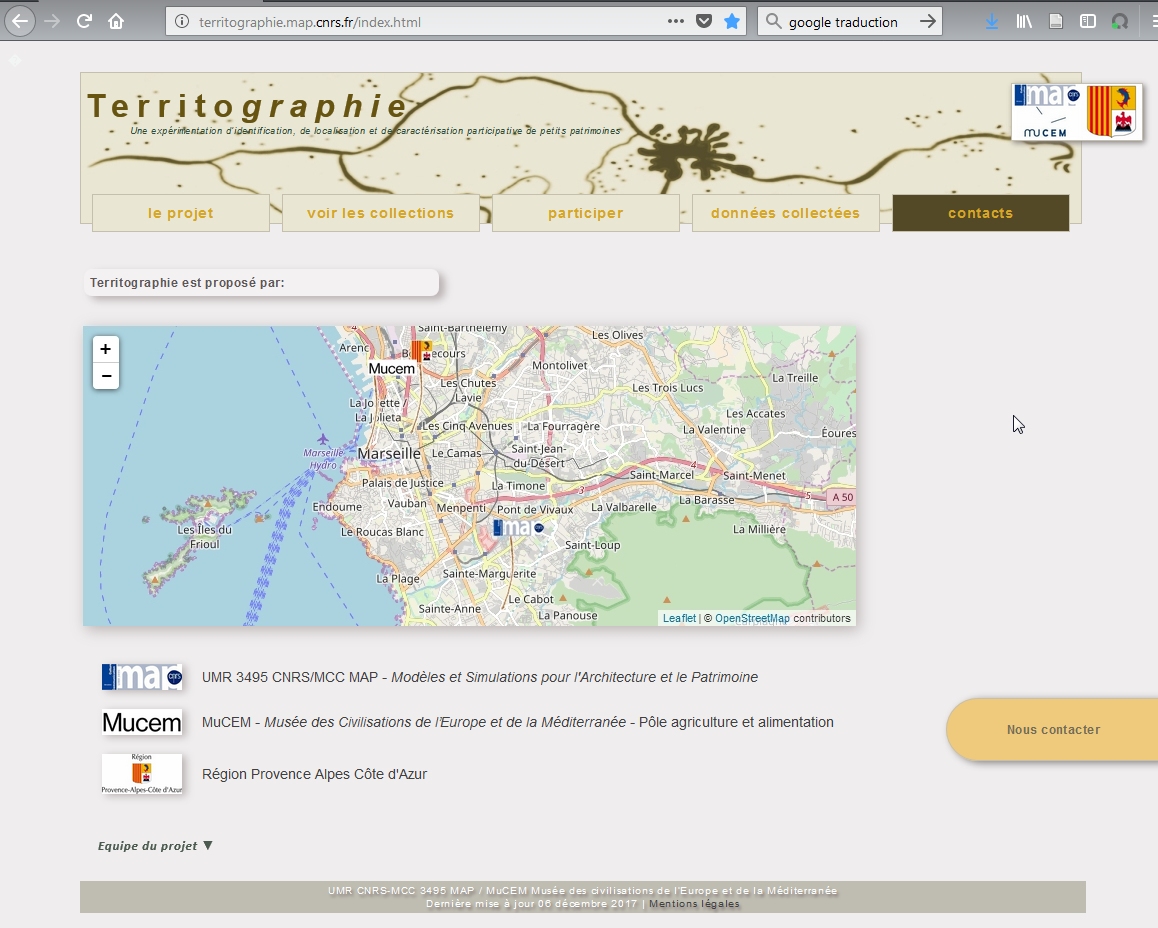This screenshot has height=928, width=1158.
Task: Reload the current page
Action: [x=84, y=21]
